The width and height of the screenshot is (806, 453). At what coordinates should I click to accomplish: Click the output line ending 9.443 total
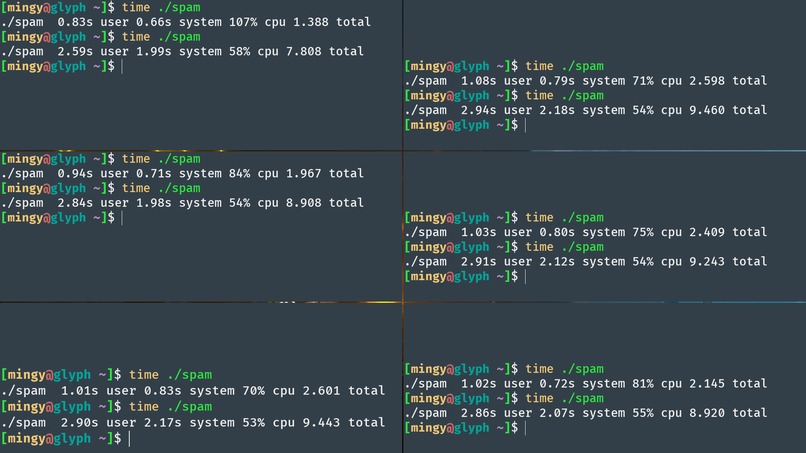[193, 423]
